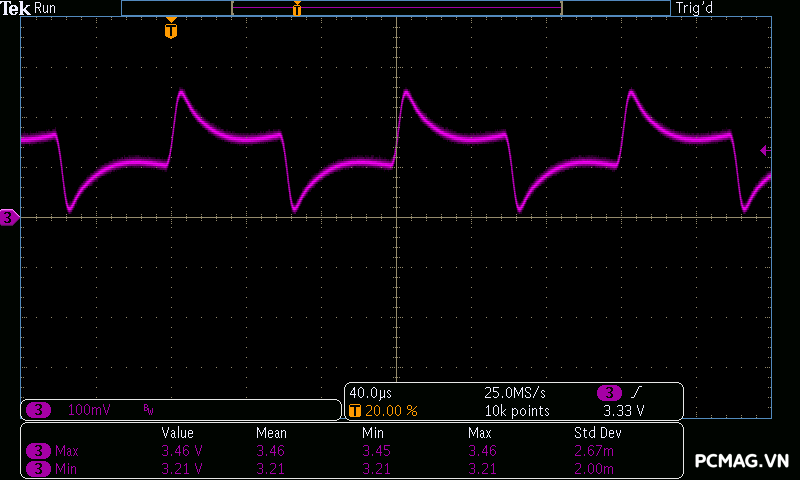Select the 100mV vertical scale readout
The height and width of the screenshot is (480, 800).
coord(89,410)
